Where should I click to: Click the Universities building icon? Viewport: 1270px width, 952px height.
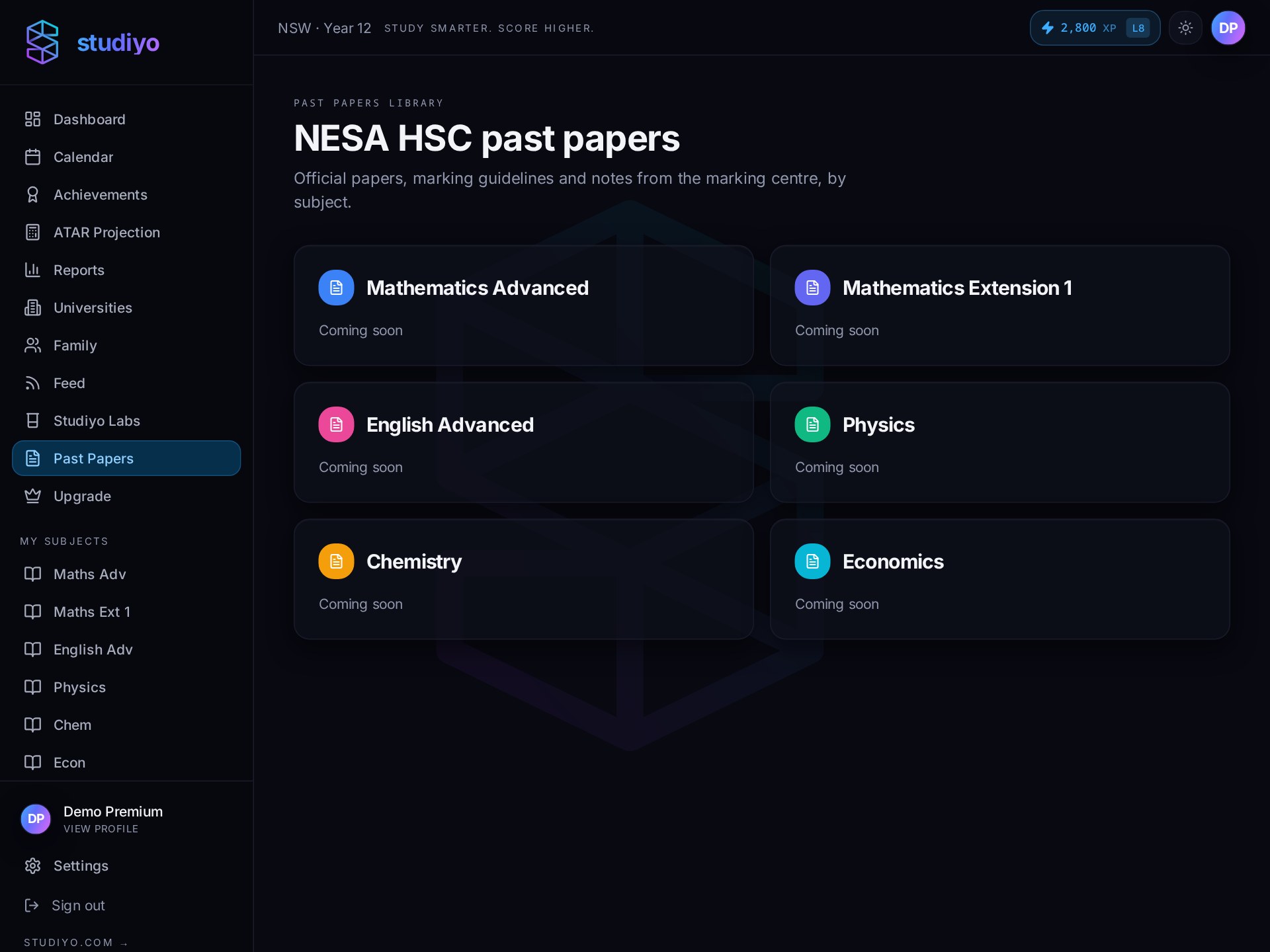pyautogui.click(x=32, y=307)
